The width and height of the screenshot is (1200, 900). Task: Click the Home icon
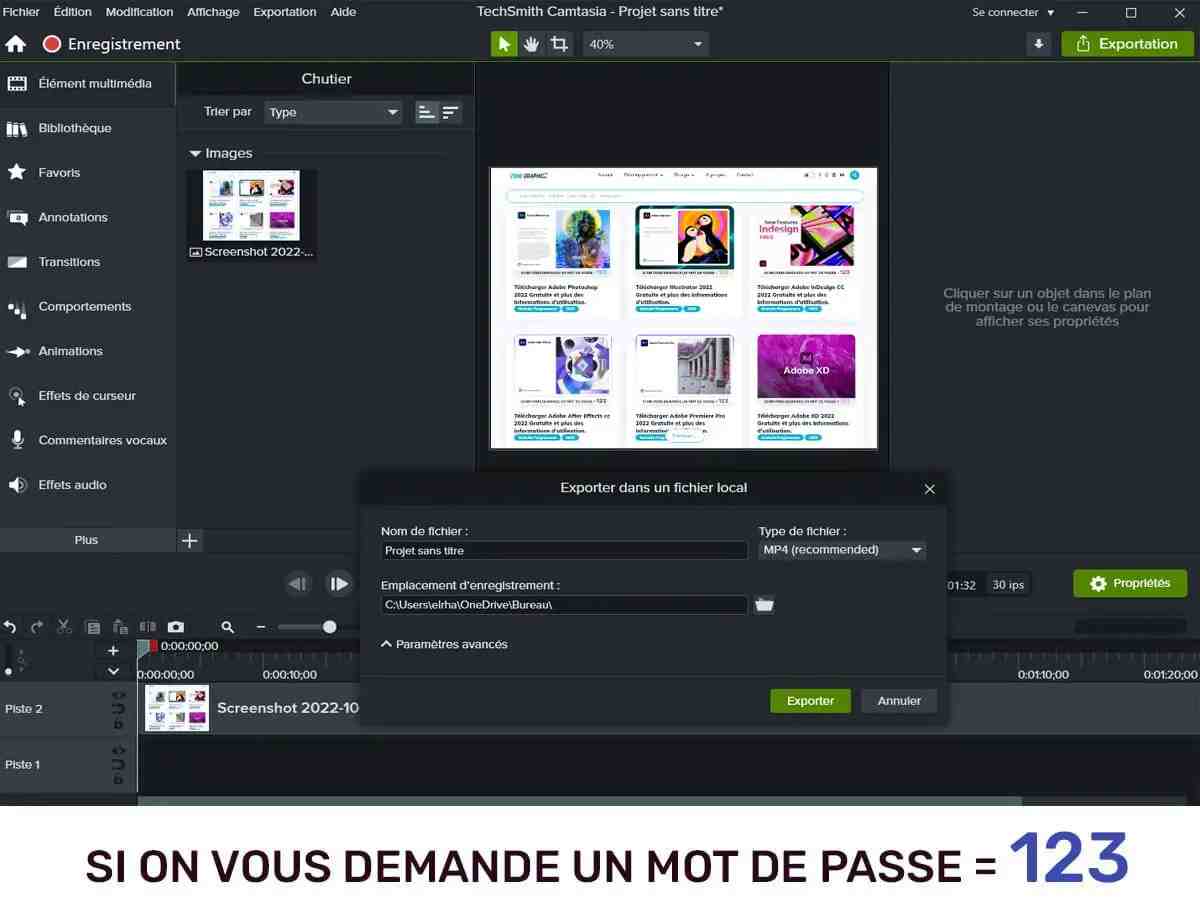[15, 44]
